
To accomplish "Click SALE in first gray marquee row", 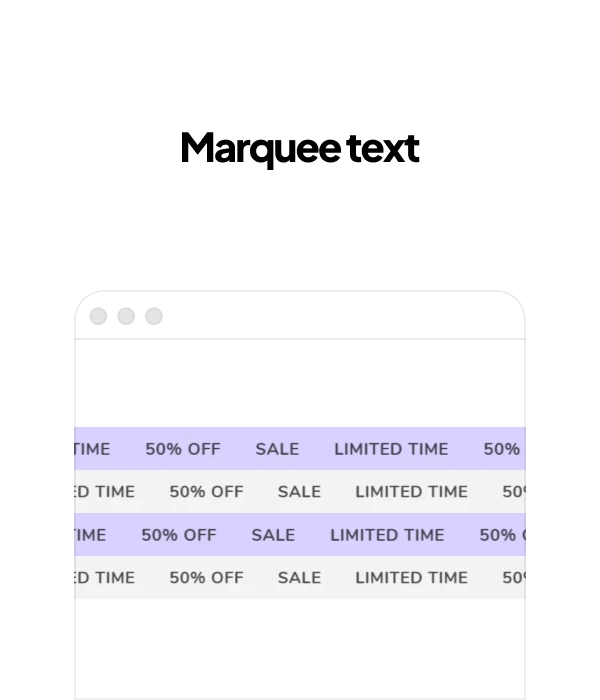I will point(299,492).
